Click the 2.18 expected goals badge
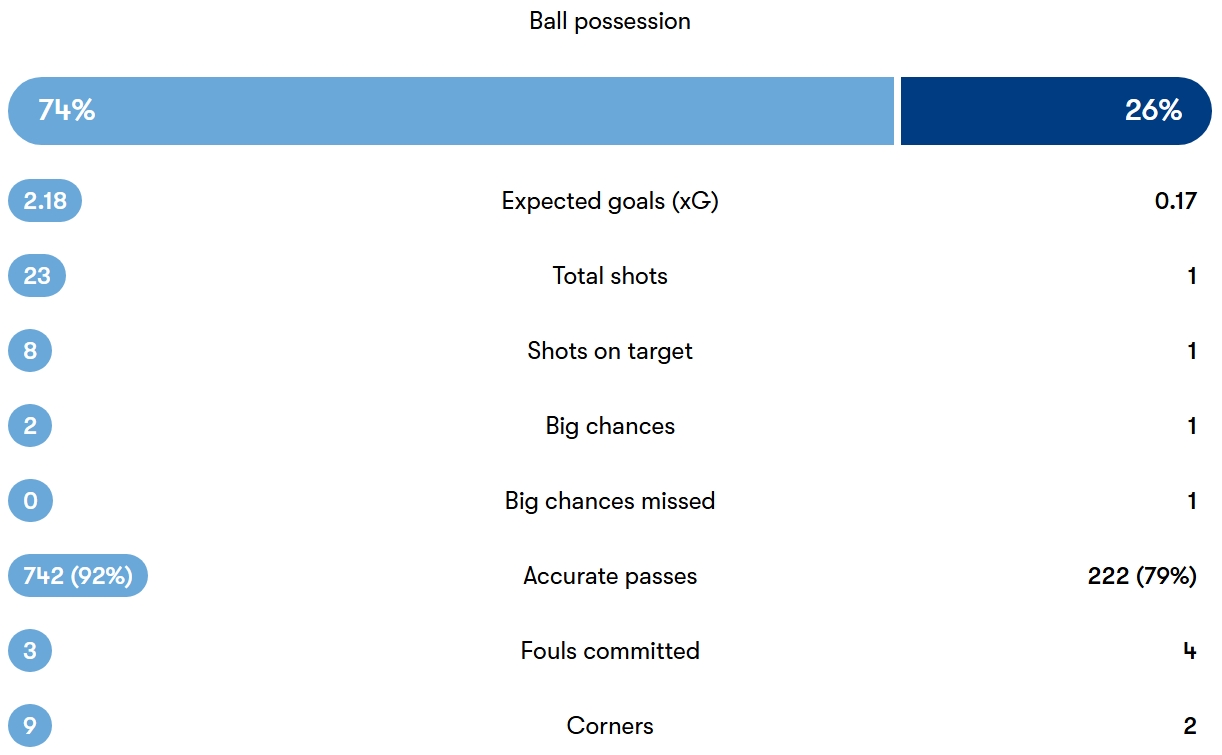The height and width of the screenshot is (755, 1222). [x=45, y=201]
